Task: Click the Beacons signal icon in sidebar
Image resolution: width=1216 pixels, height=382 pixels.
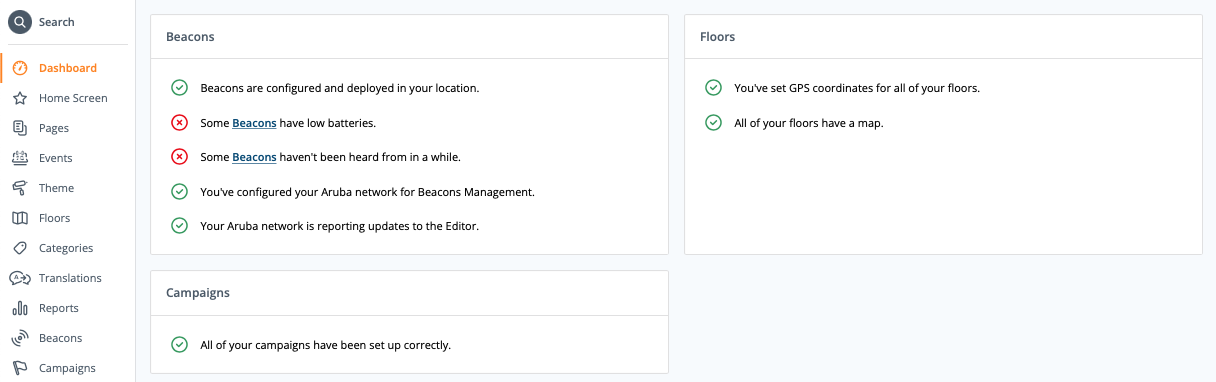Action: pos(20,338)
